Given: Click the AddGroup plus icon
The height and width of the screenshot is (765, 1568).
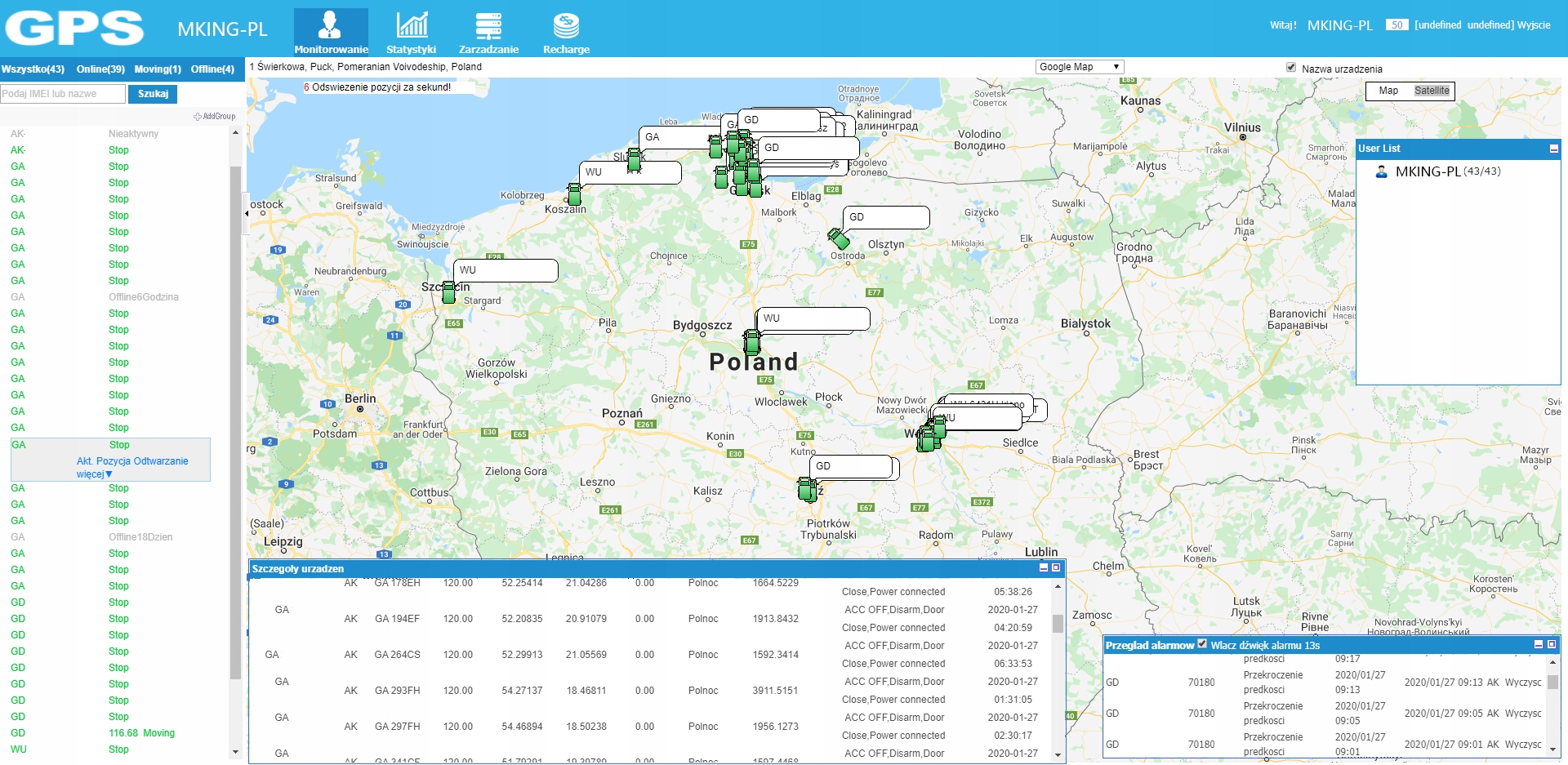Looking at the screenshot, I should tap(198, 117).
